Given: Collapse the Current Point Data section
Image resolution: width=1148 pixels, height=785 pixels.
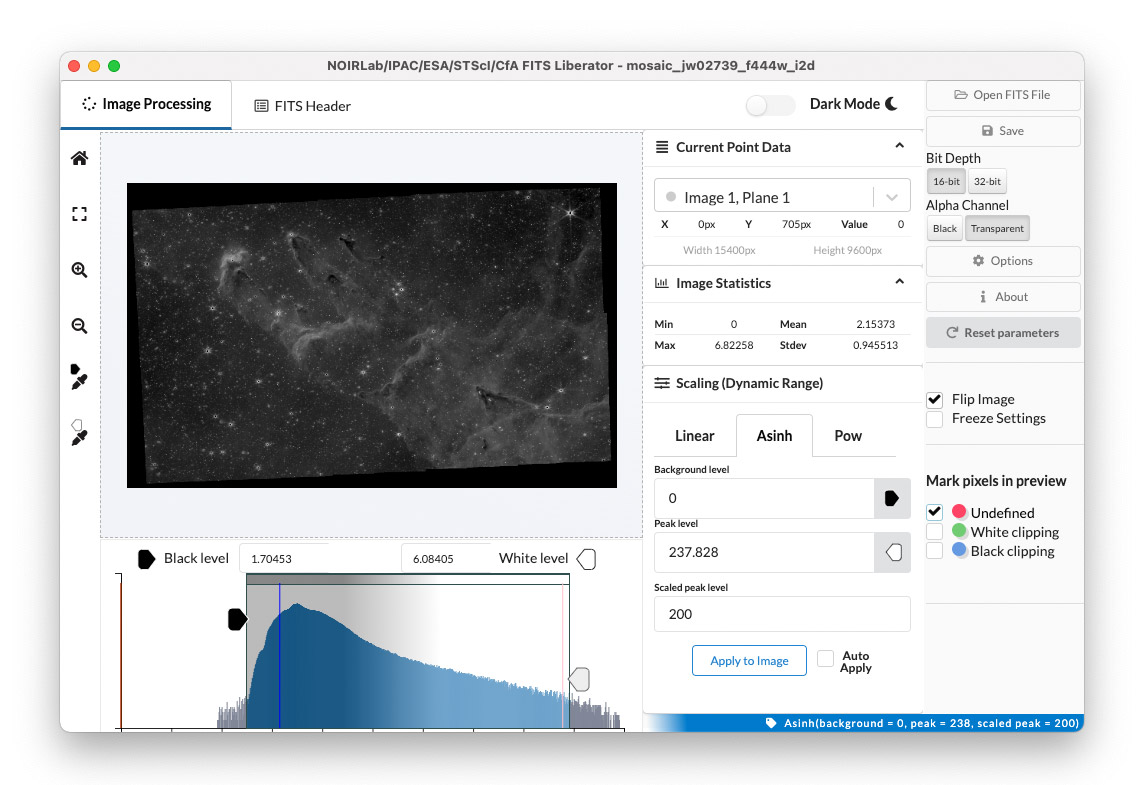Looking at the screenshot, I should [x=898, y=147].
